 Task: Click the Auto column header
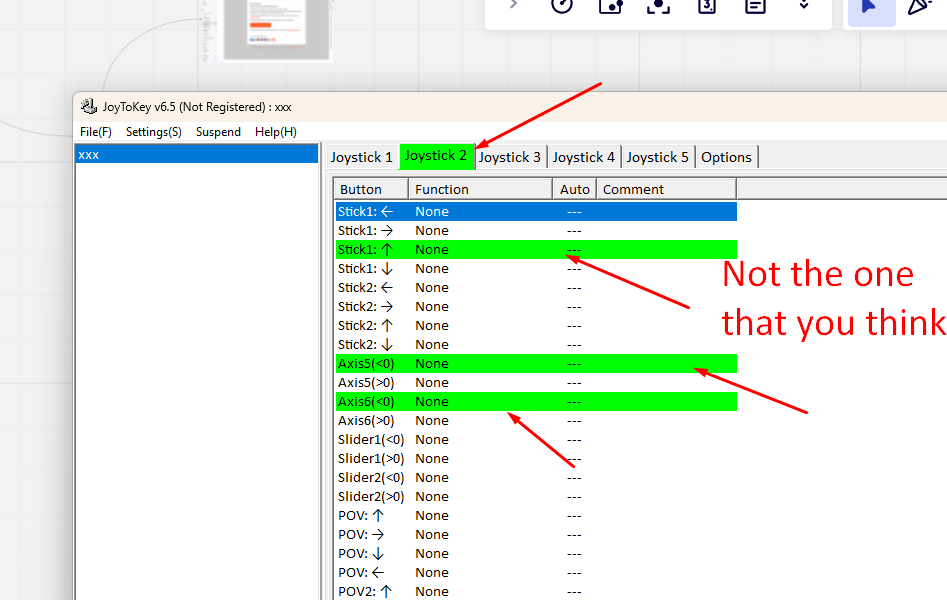click(574, 189)
